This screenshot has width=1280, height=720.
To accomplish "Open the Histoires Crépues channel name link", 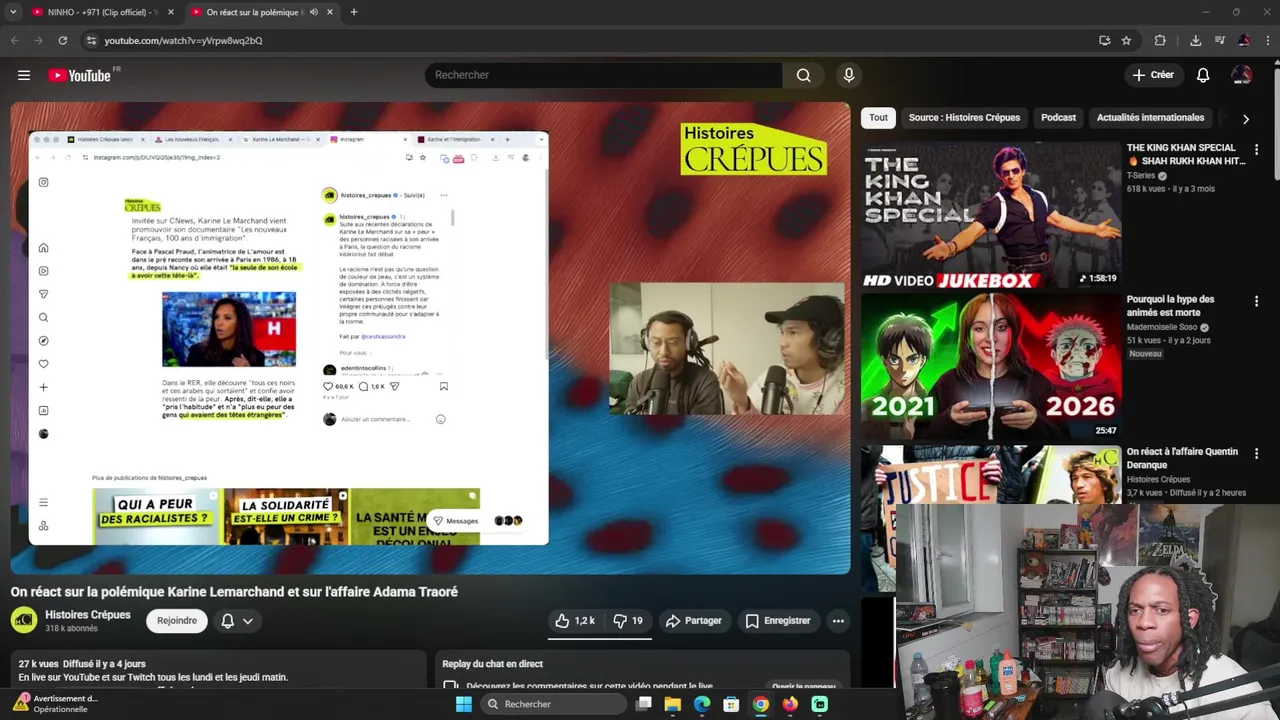I will 88,615.
